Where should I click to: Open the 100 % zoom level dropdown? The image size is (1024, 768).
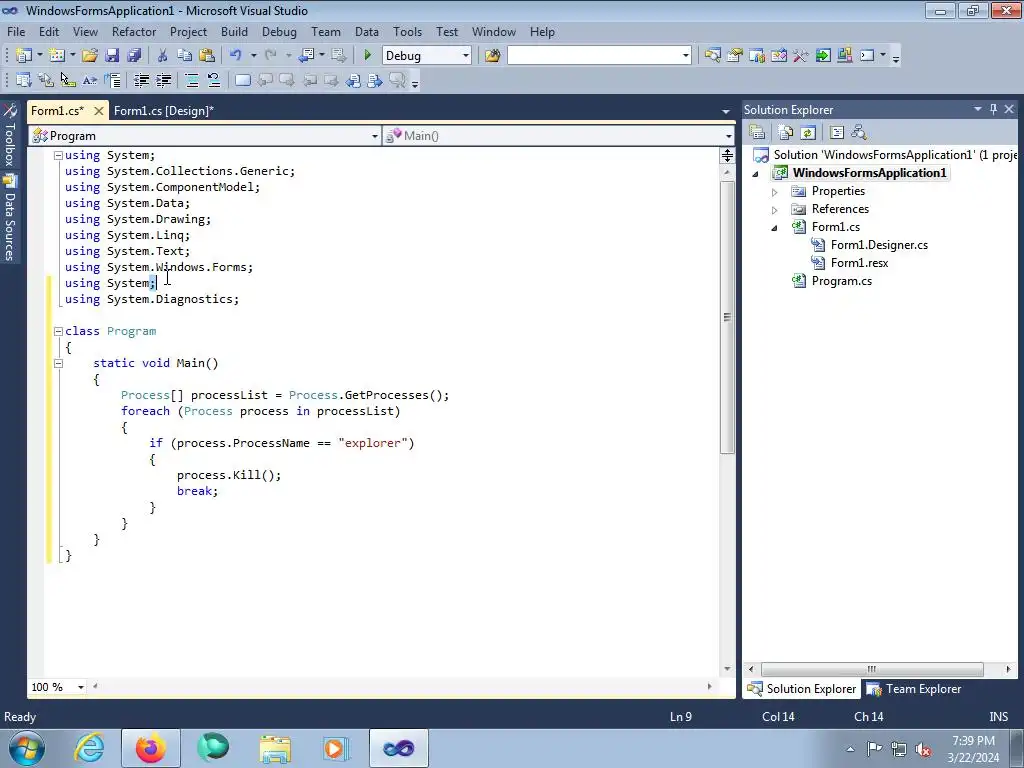pos(81,687)
